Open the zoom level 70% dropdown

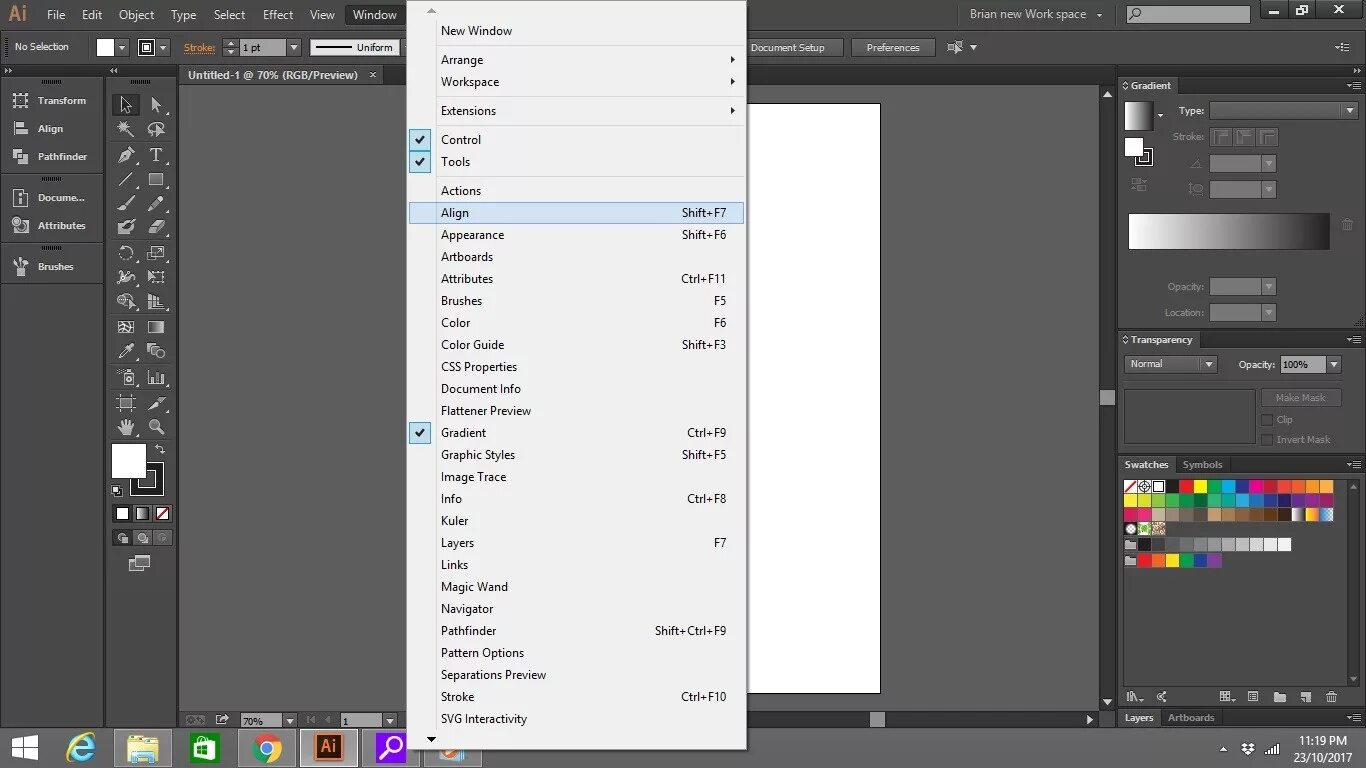click(290, 720)
